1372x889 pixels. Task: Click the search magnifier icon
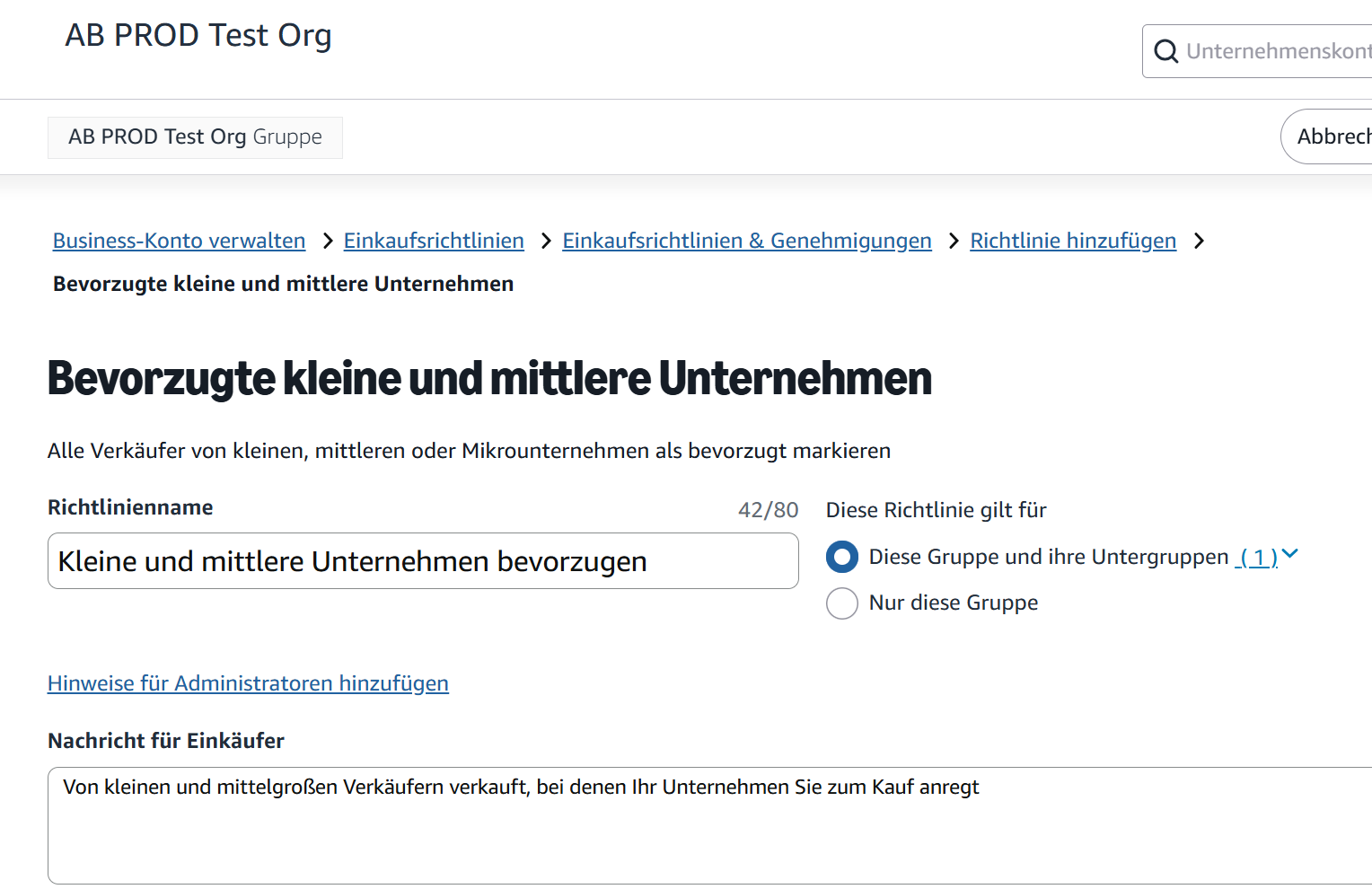(1166, 51)
